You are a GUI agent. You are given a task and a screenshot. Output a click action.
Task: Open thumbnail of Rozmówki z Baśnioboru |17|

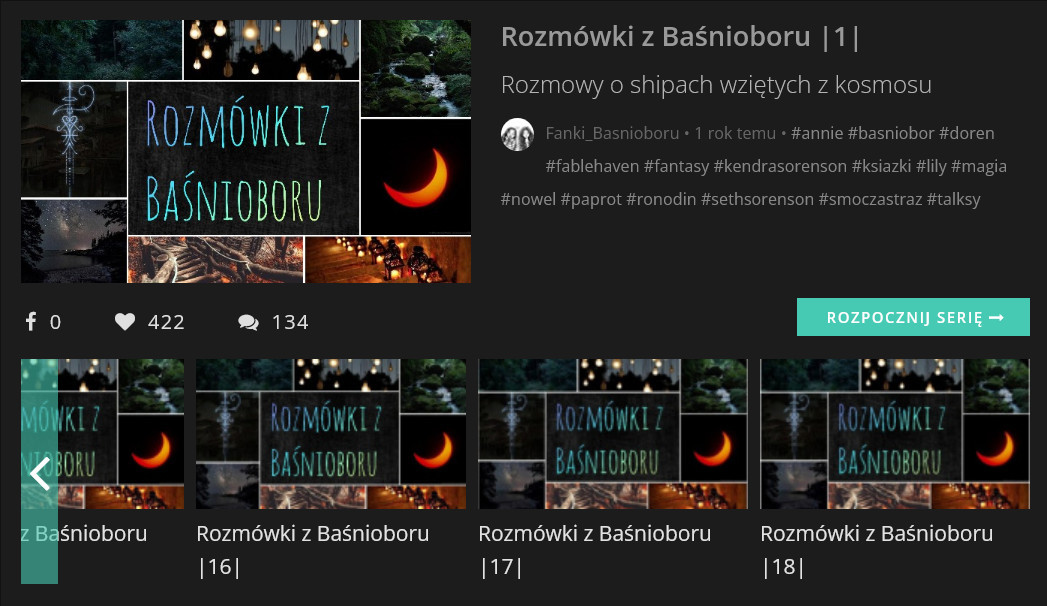click(613, 434)
